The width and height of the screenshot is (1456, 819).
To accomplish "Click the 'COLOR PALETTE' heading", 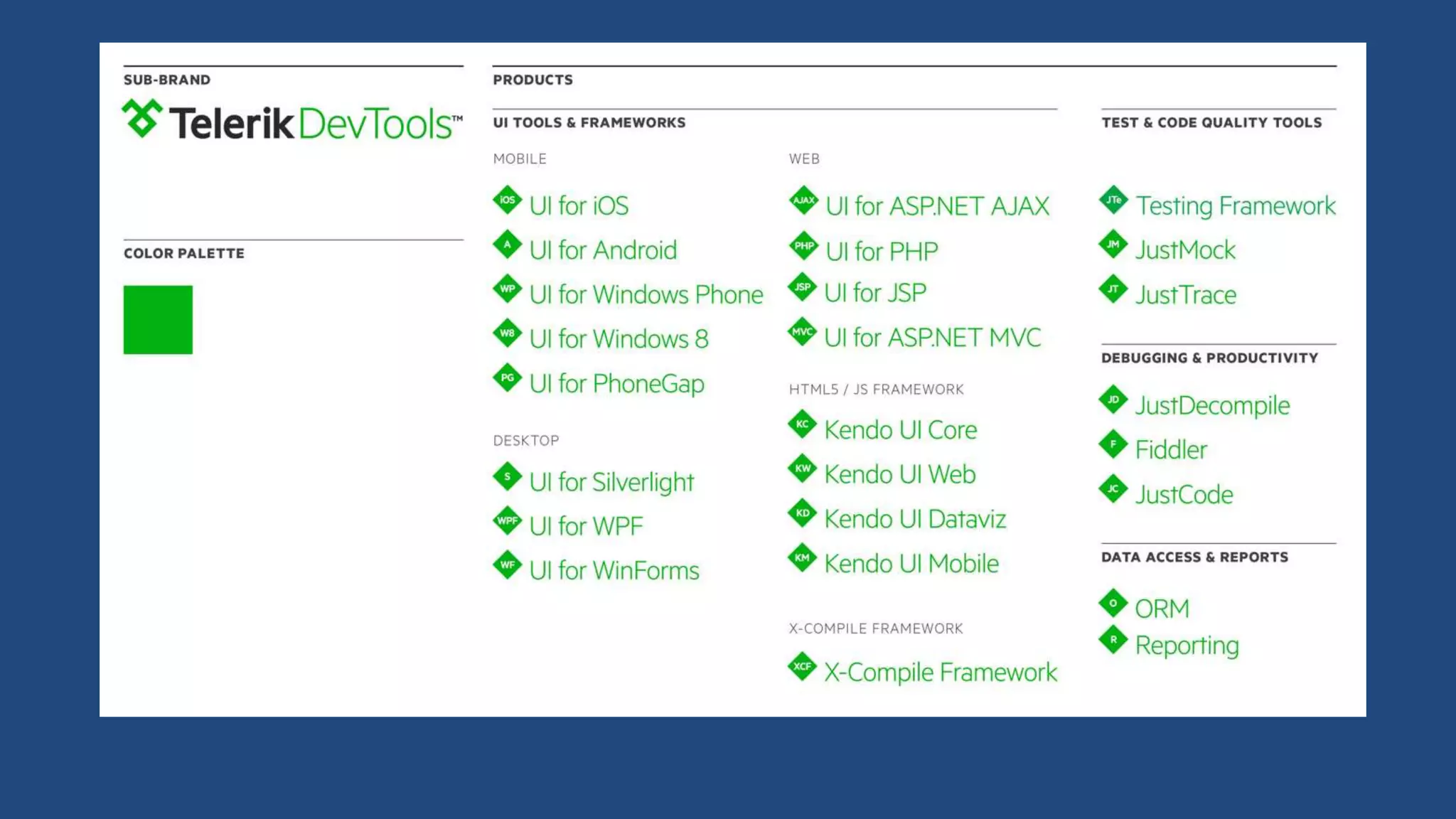I will (183, 253).
